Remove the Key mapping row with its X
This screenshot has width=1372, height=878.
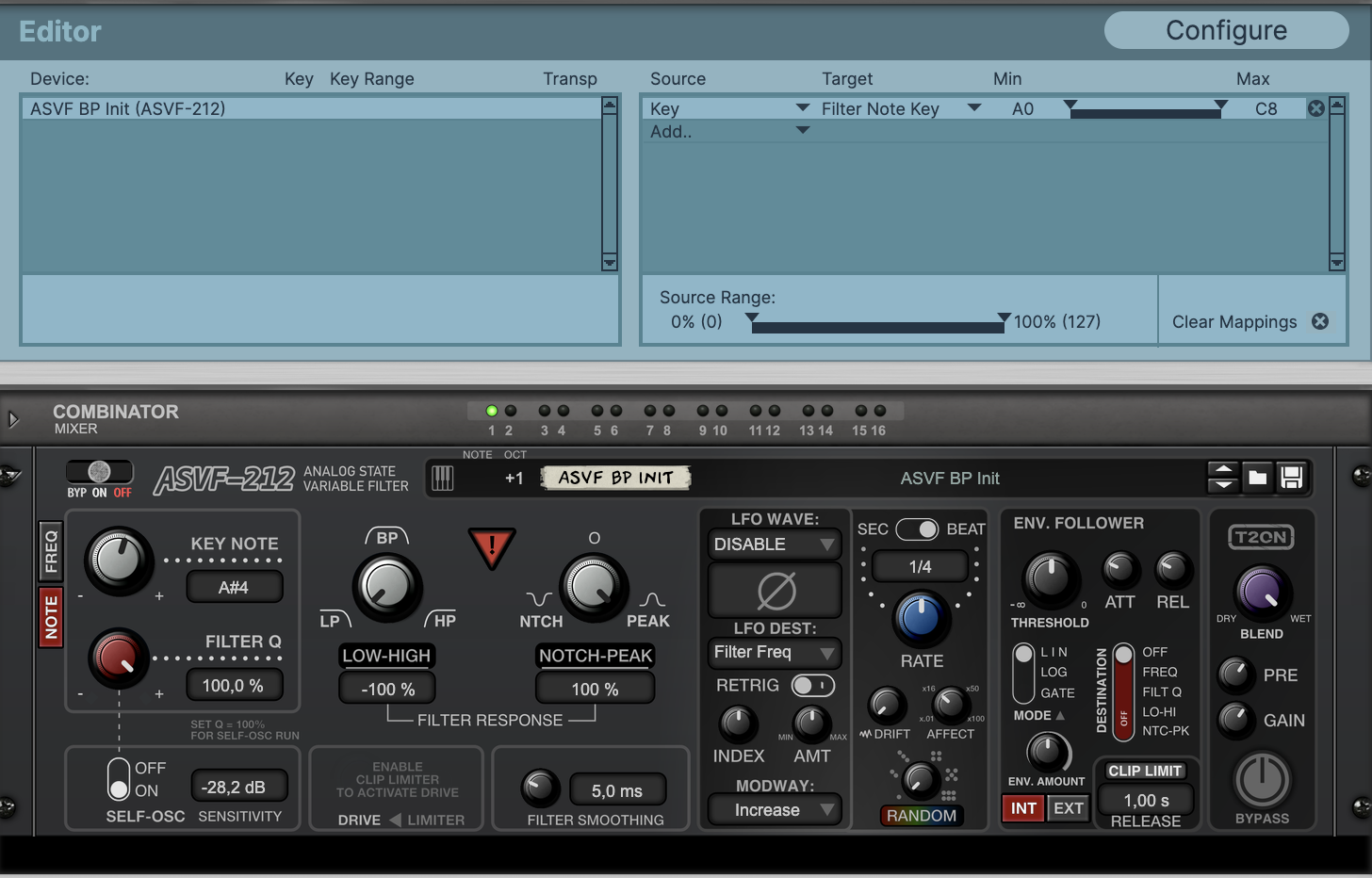(x=1316, y=108)
